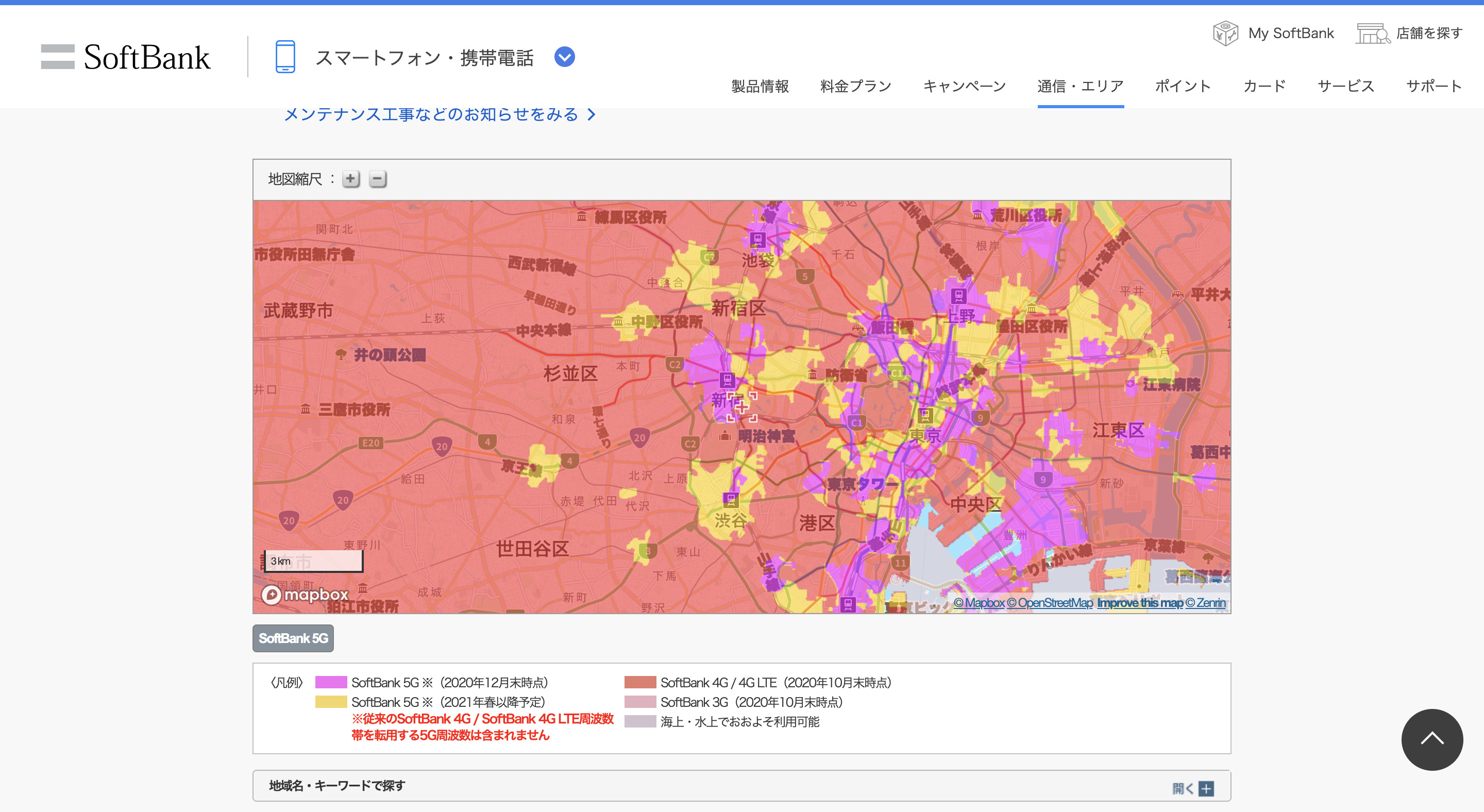Screen dimensions: 1484x812
Task: Click the Mapbox logo on map
Action: 305,594
